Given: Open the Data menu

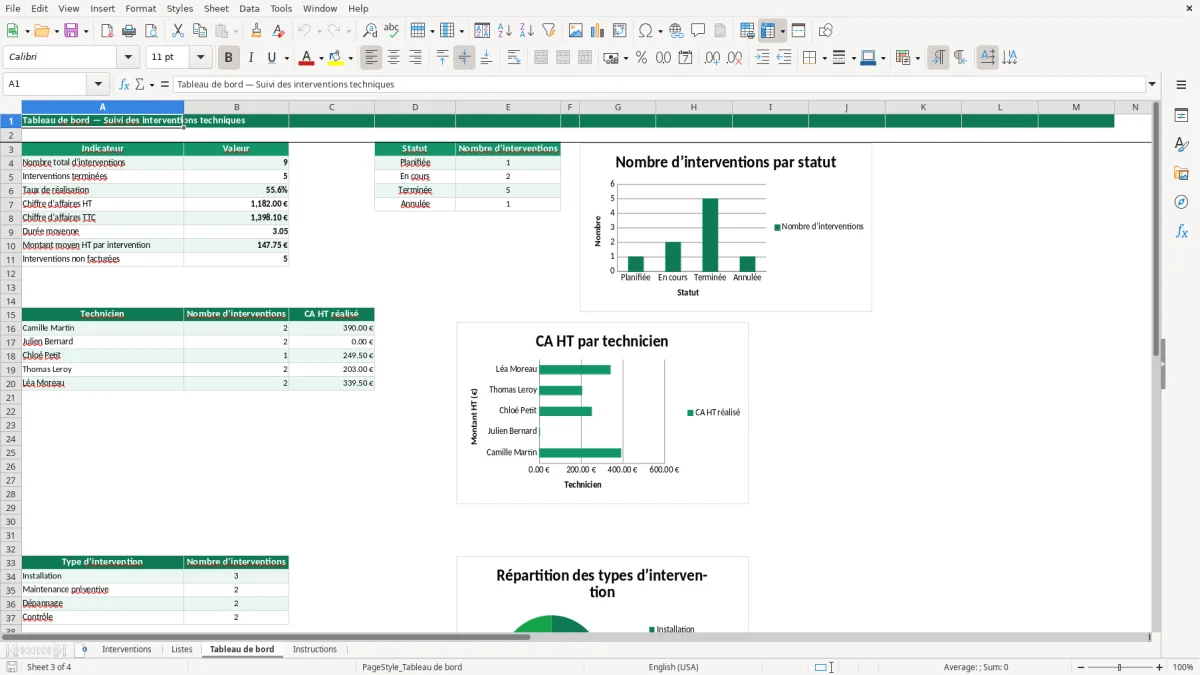Looking at the screenshot, I should (249, 8).
